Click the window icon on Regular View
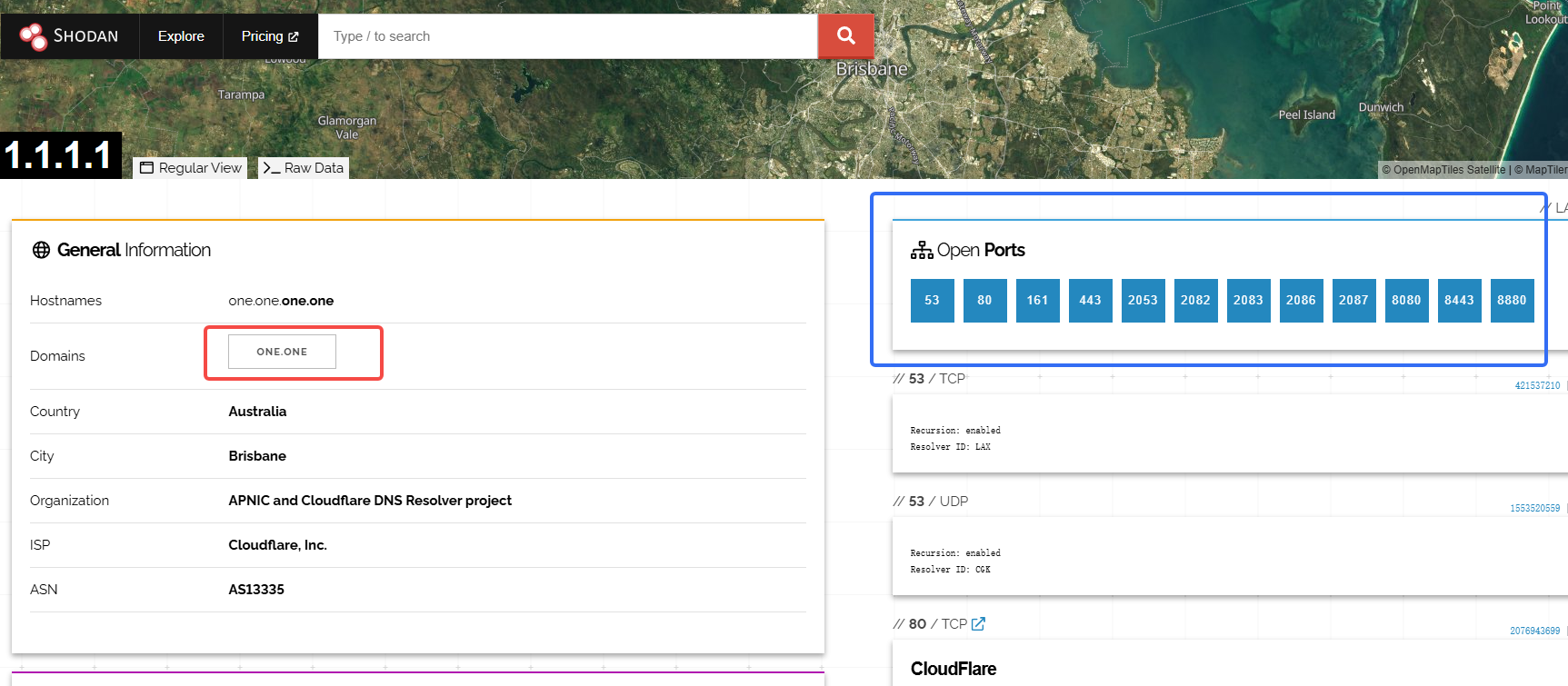Screen dimensions: 1568x686 [x=147, y=168]
